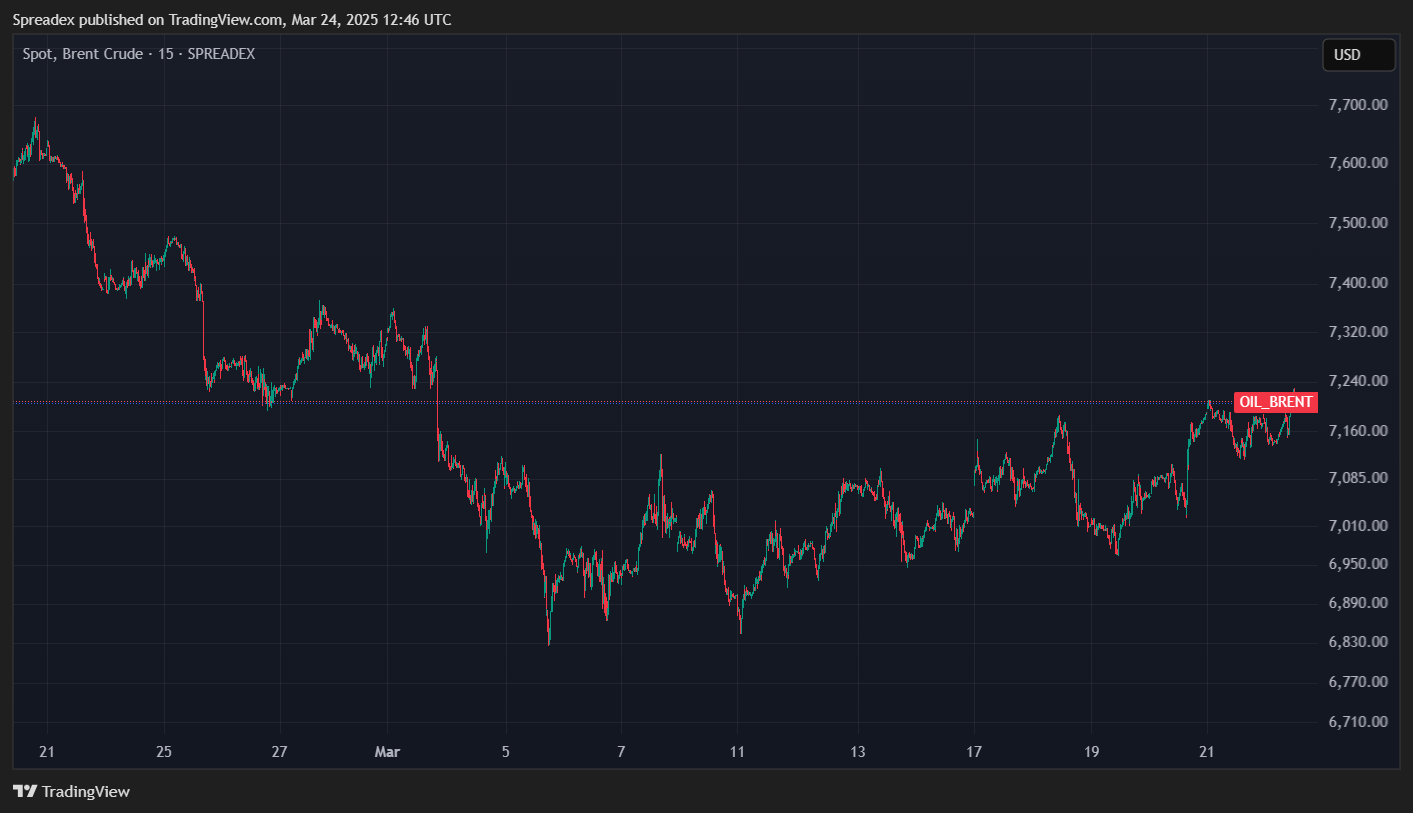Click the 7,700.00 price axis label

click(1357, 104)
